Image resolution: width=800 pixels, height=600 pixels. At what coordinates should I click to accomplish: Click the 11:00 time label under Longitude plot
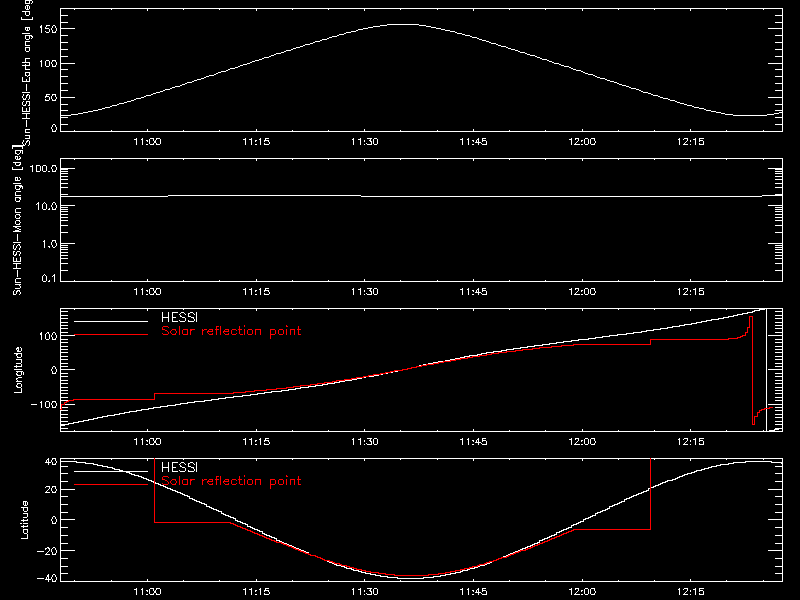(147, 442)
